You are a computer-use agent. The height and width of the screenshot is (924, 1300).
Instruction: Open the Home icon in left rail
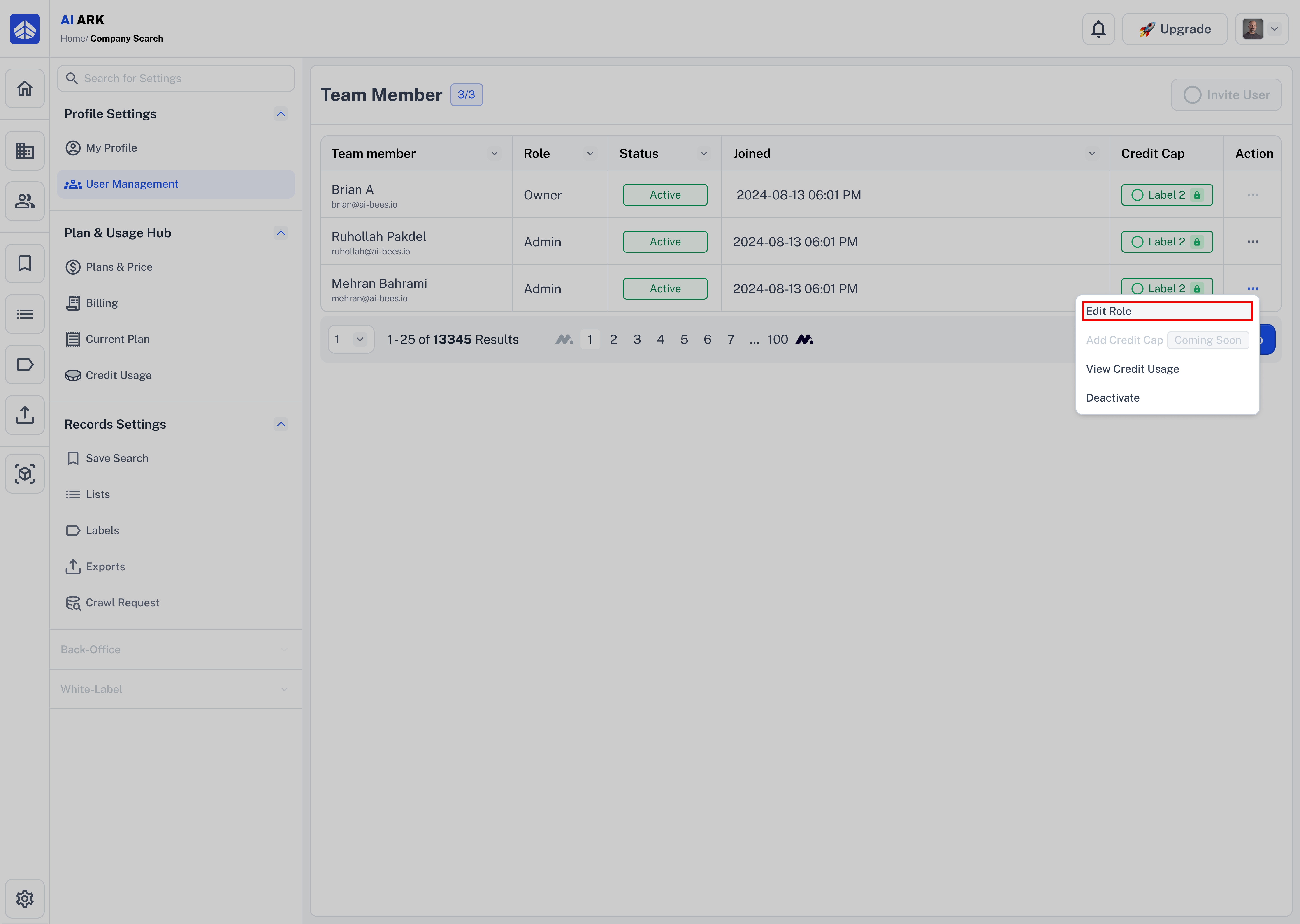point(24,88)
